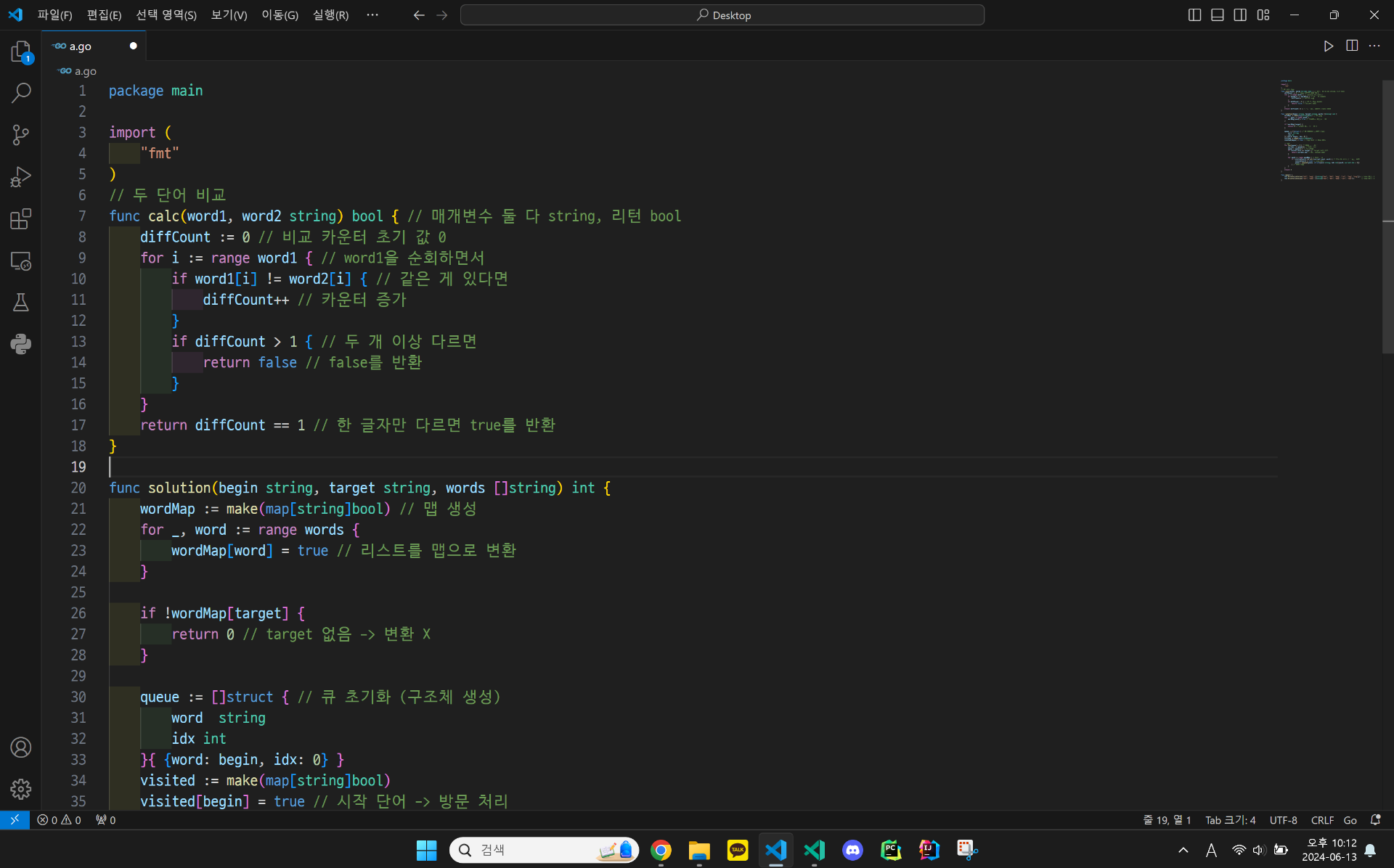The image size is (1394, 868).
Task: Change CRLF end of line sequence
Action: 1322,820
